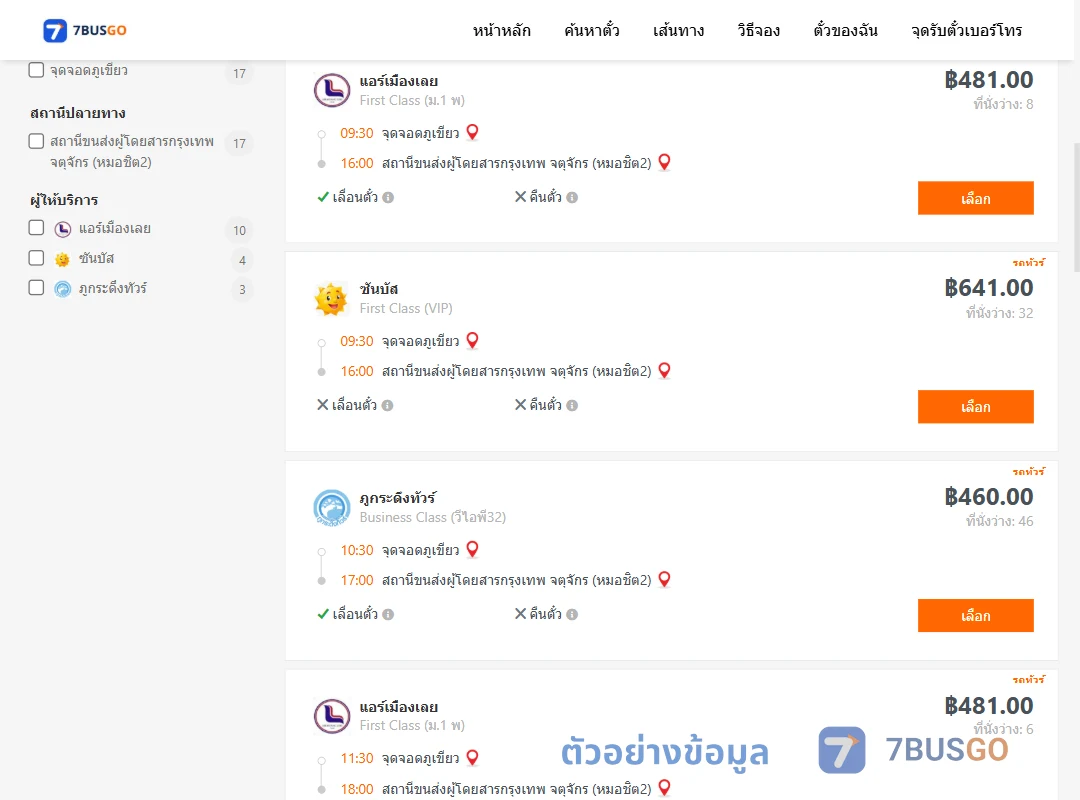The width and height of the screenshot is (1080, 800).
Task: Open map pin for 18:00 arrival station
Action: tap(665, 788)
